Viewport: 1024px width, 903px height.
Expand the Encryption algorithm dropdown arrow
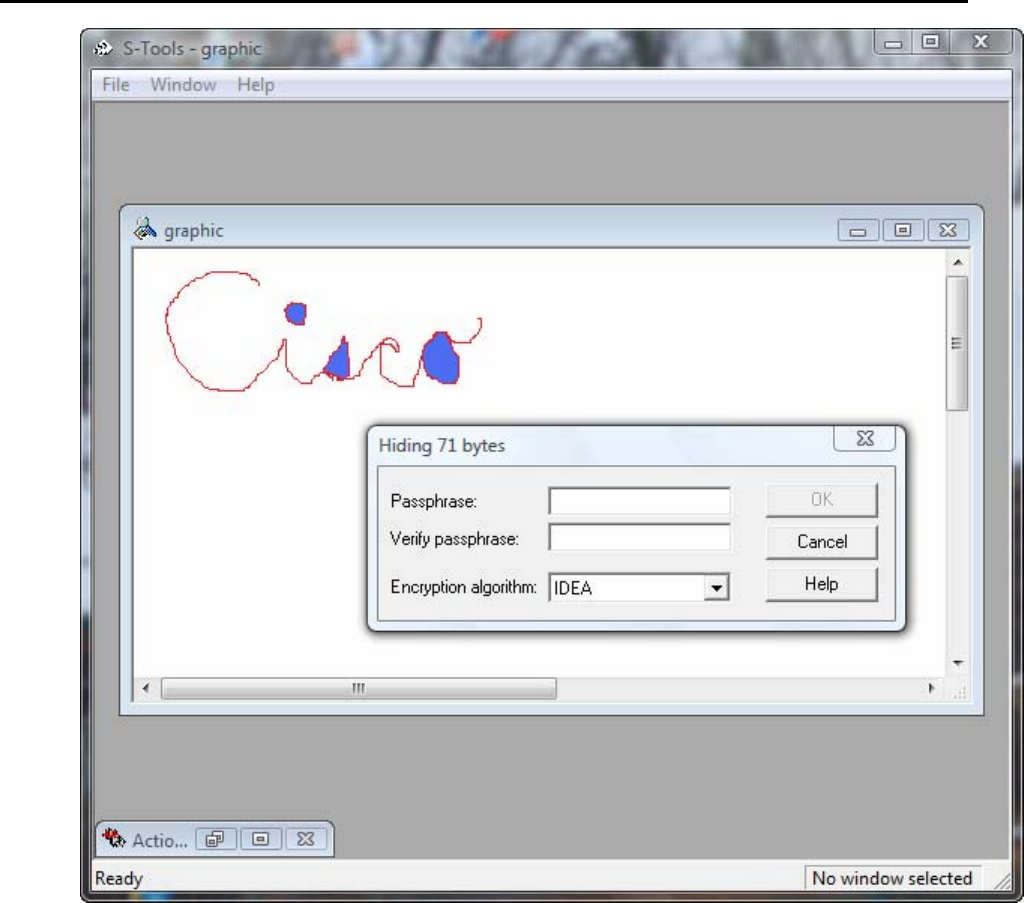click(716, 588)
